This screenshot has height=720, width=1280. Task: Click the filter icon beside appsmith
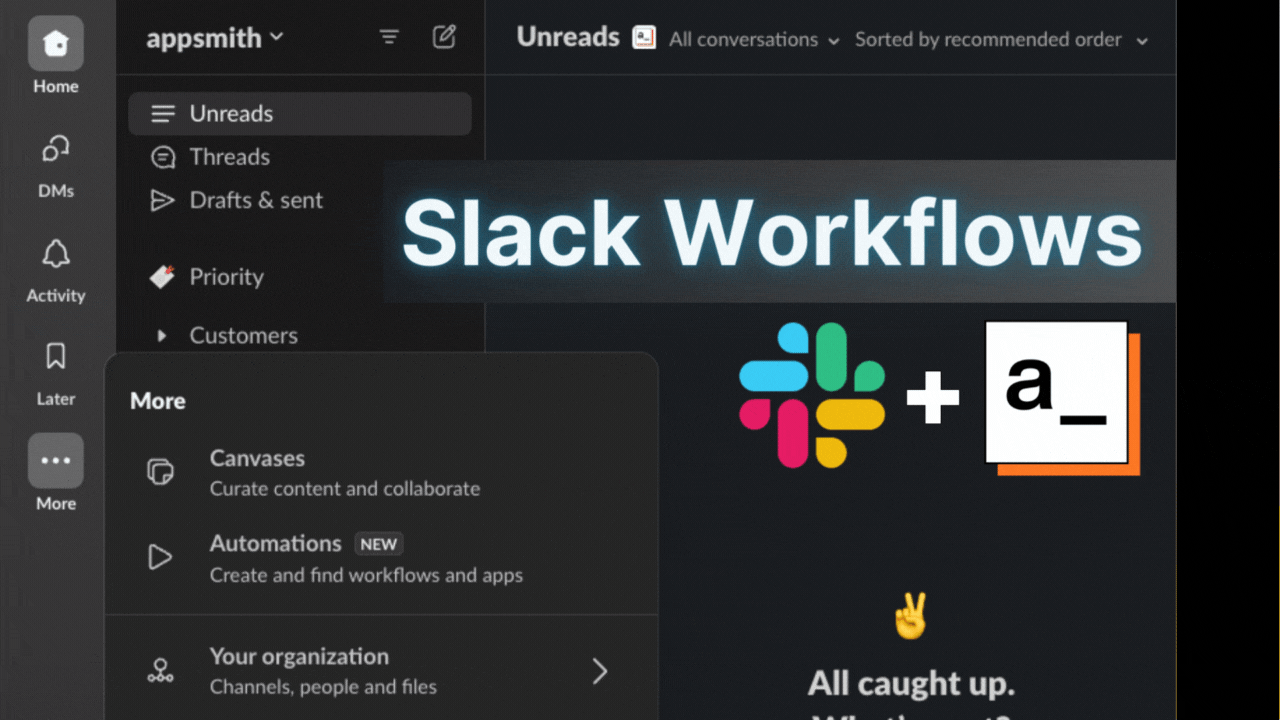point(389,38)
